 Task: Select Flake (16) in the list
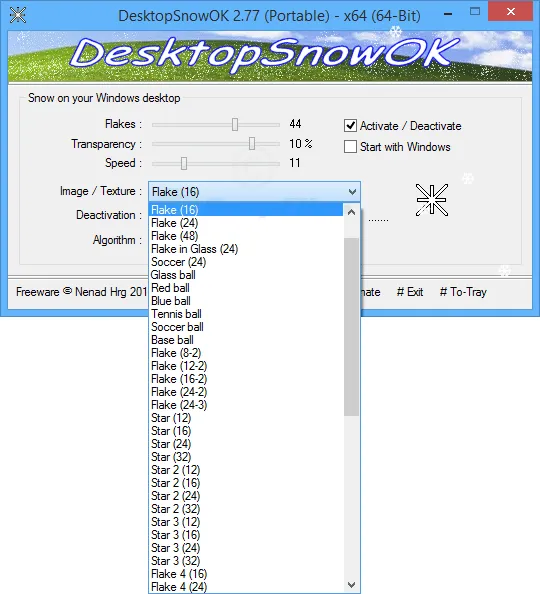pos(246,210)
